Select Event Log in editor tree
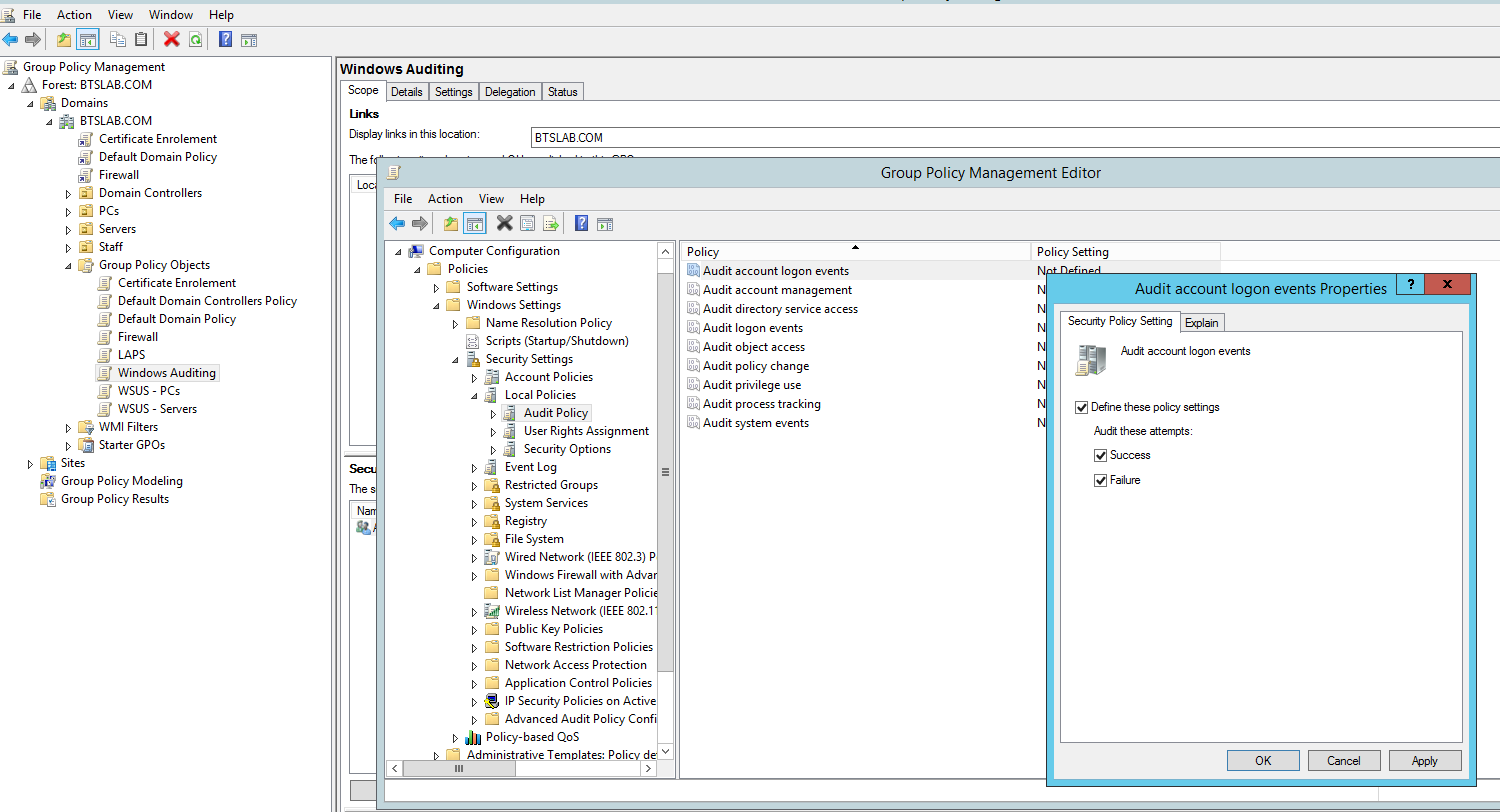 530,467
